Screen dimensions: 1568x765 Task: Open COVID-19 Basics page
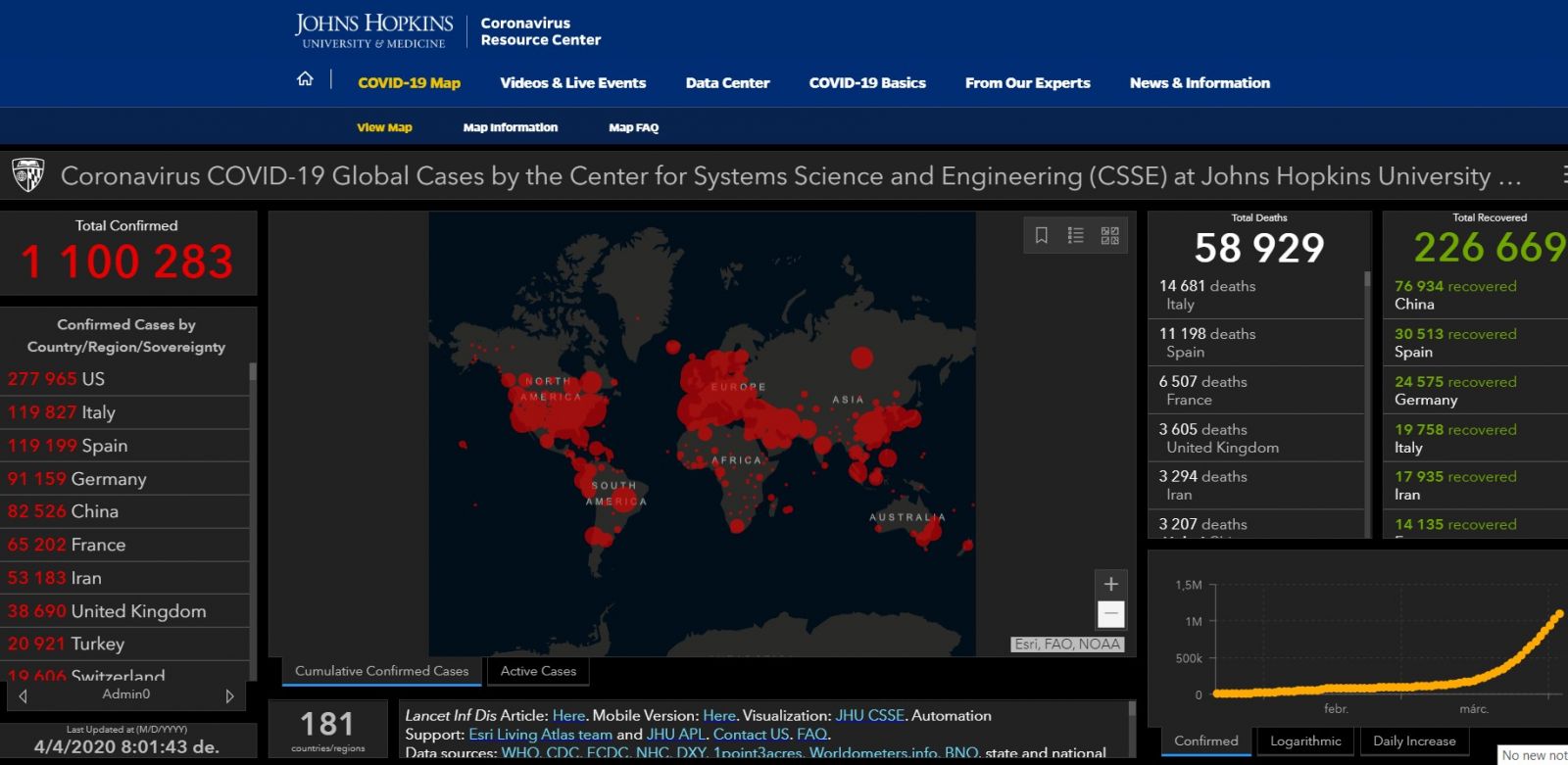tap(867, 83)
